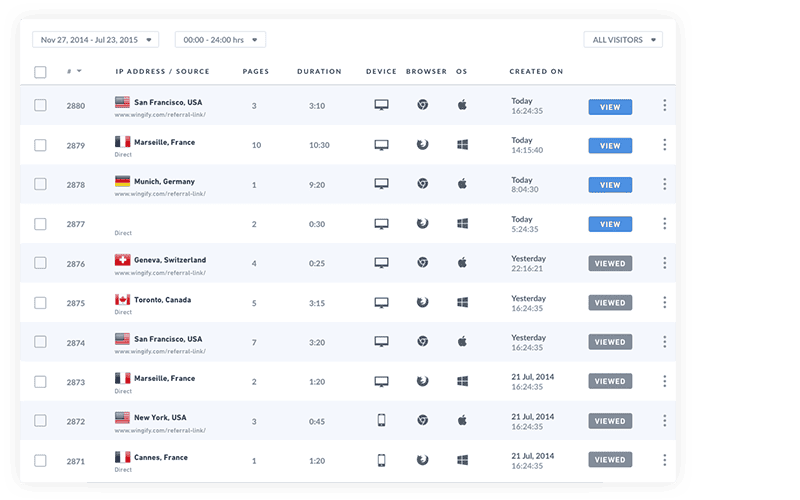Click the desktop device icon for visitor 2879
Screen dimensions: 800x500
[381, 145]
